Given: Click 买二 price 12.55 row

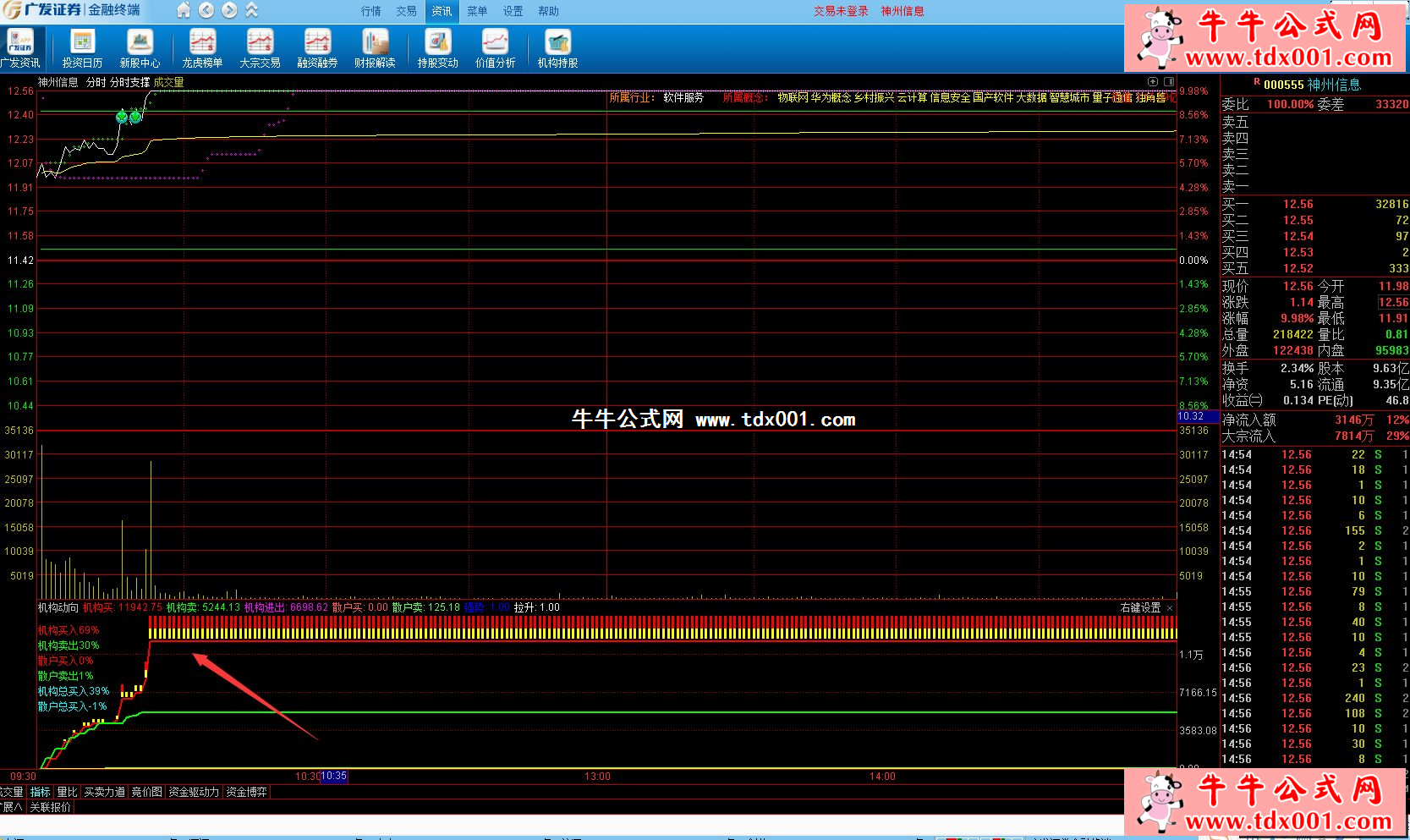Looking at the screenshot, I should point(1315,220).
